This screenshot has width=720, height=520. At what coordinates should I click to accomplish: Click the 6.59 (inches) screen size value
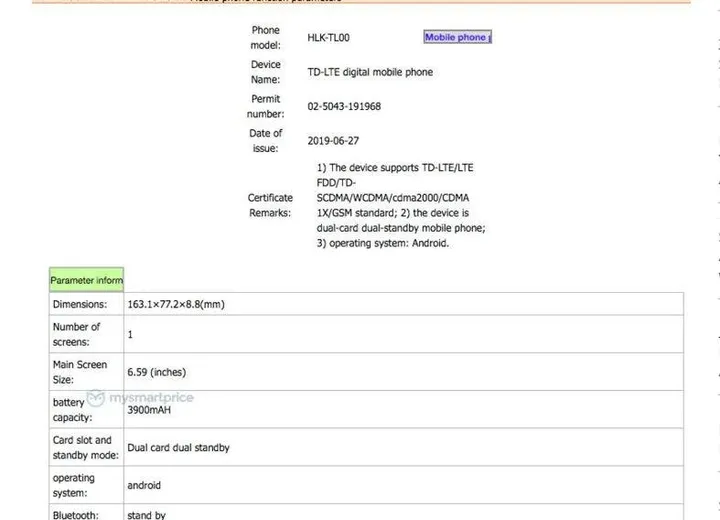coord(156,372)
